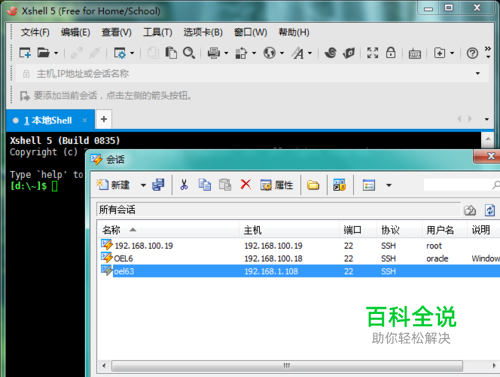Delete session with the red X icon
This screenshot has height=377, width=500.
tap(246, 184)
